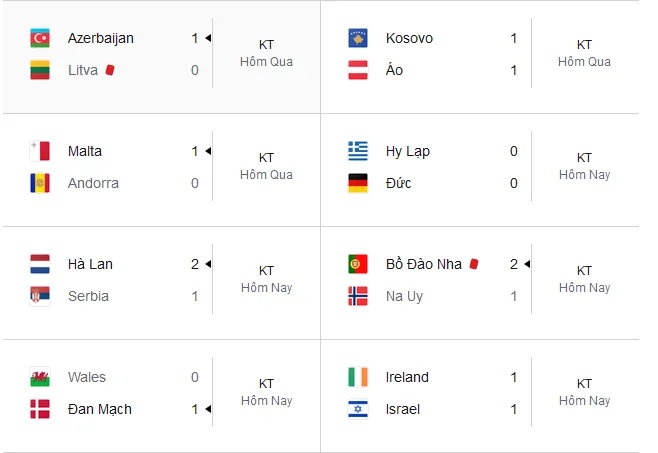Click the Wales dragon flag icon
658x453 pixels.
coord(40,377)
